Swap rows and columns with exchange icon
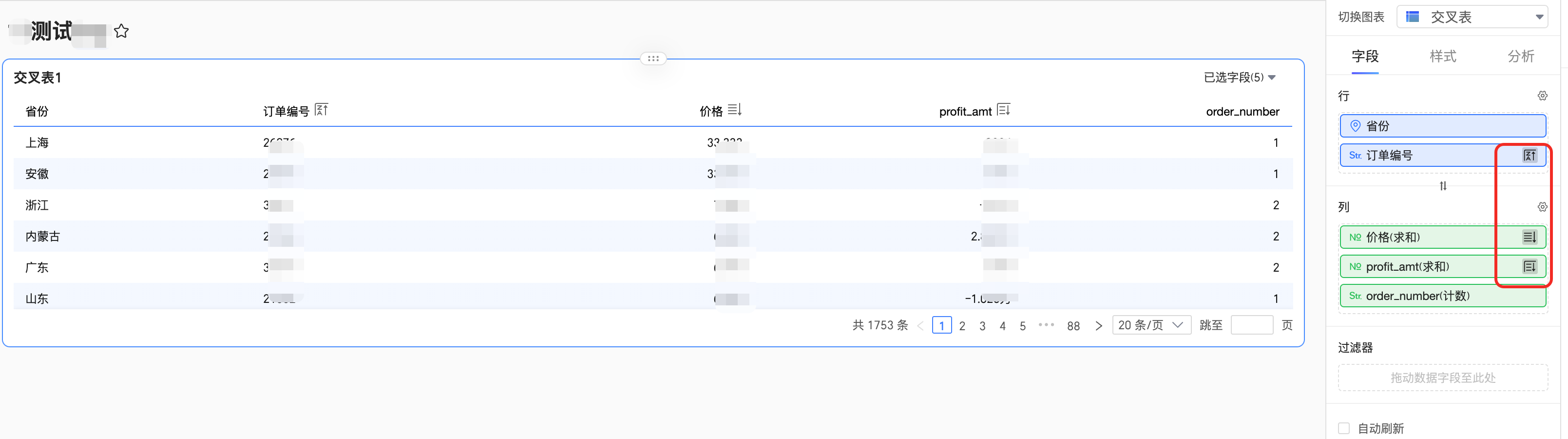 tap(1443, 186)
